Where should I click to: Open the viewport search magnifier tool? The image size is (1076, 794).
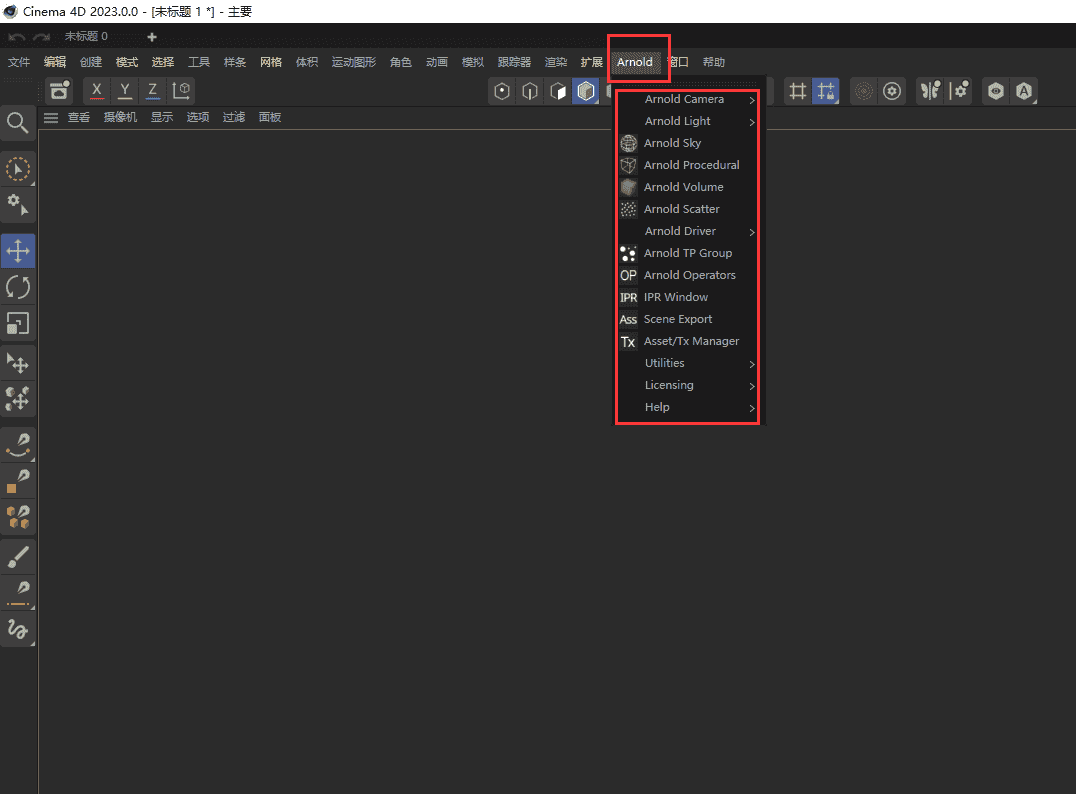(x=18, y=122)
